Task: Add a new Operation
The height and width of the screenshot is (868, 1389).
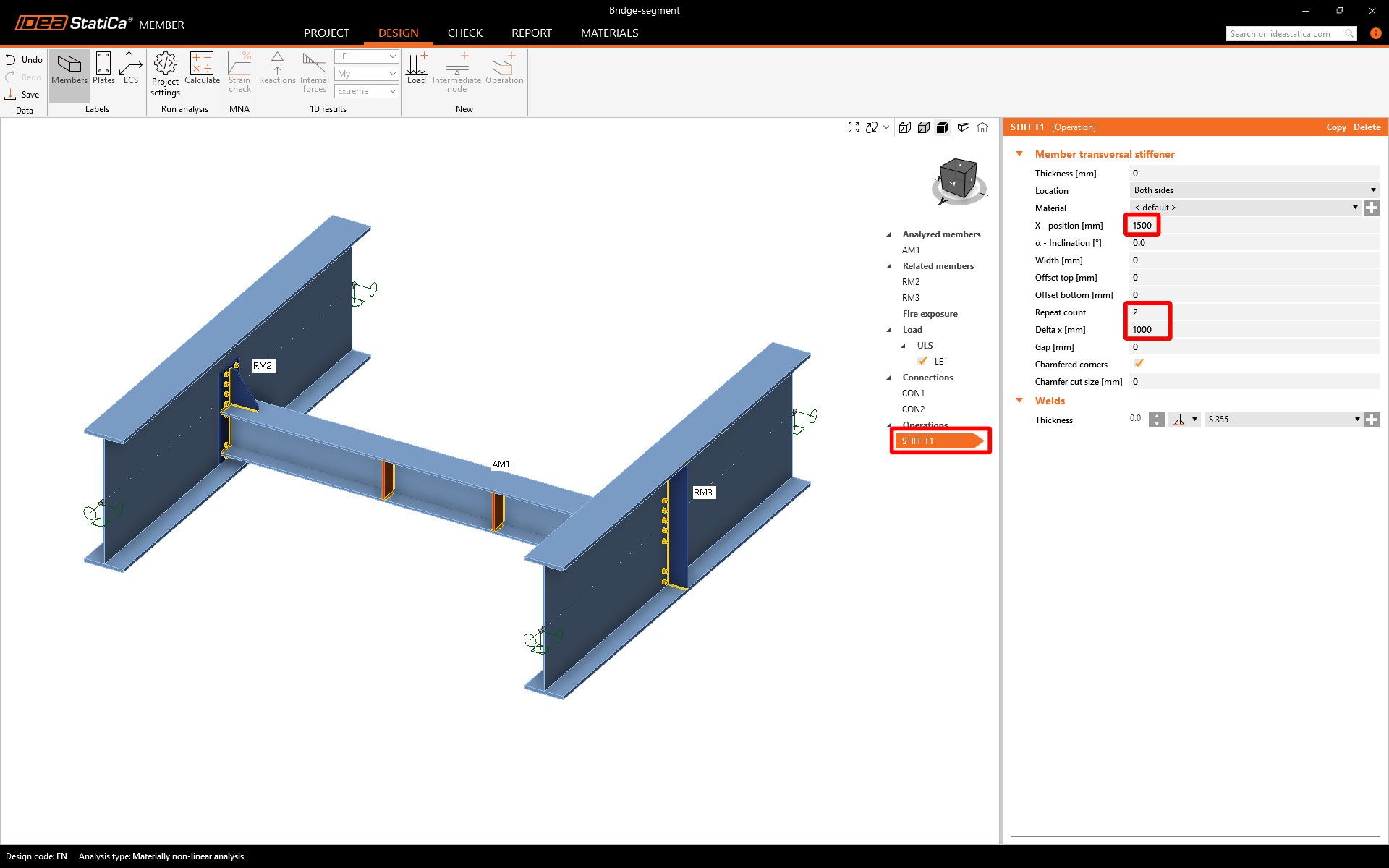Action: pos(504,68)
